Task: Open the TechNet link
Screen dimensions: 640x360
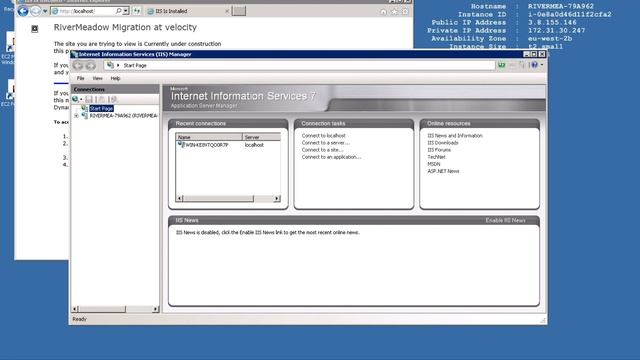Action: click(x=436, y=157)
